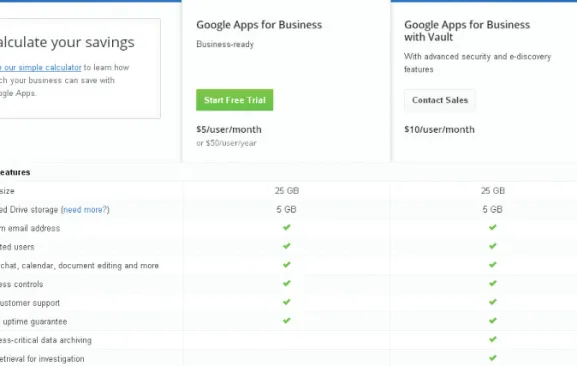Click Vault checkmark for chat, calendar row

click(493, 264)
